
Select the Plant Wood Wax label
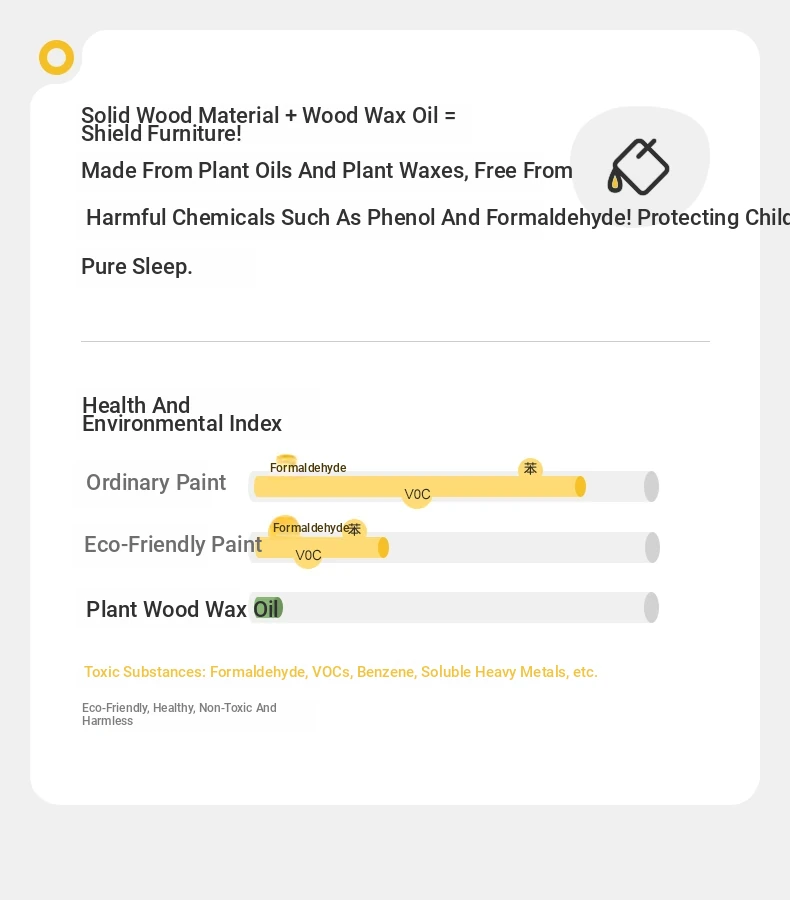pos(166,609)
